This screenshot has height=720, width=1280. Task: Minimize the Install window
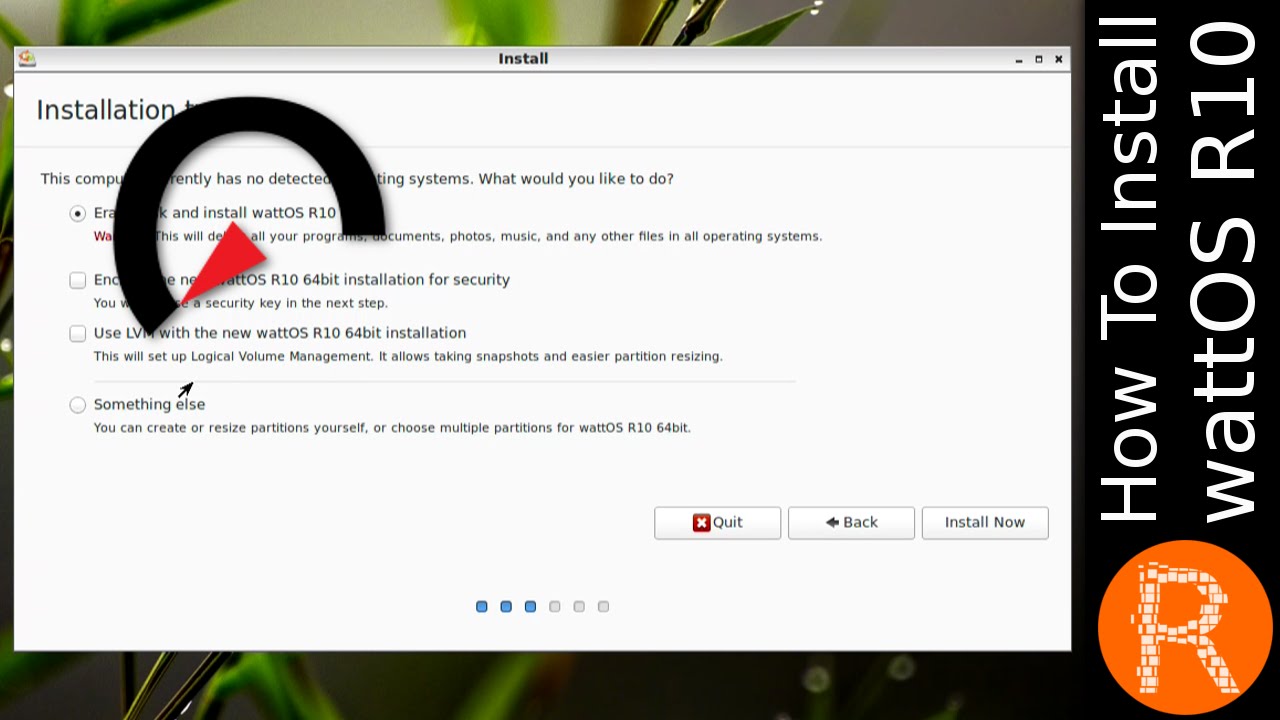point(1019,60)
